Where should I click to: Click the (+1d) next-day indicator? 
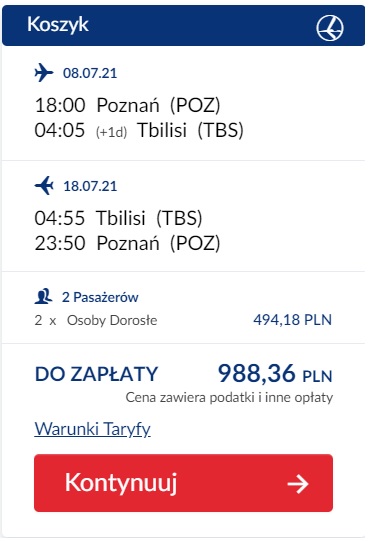tap(111, 132)
